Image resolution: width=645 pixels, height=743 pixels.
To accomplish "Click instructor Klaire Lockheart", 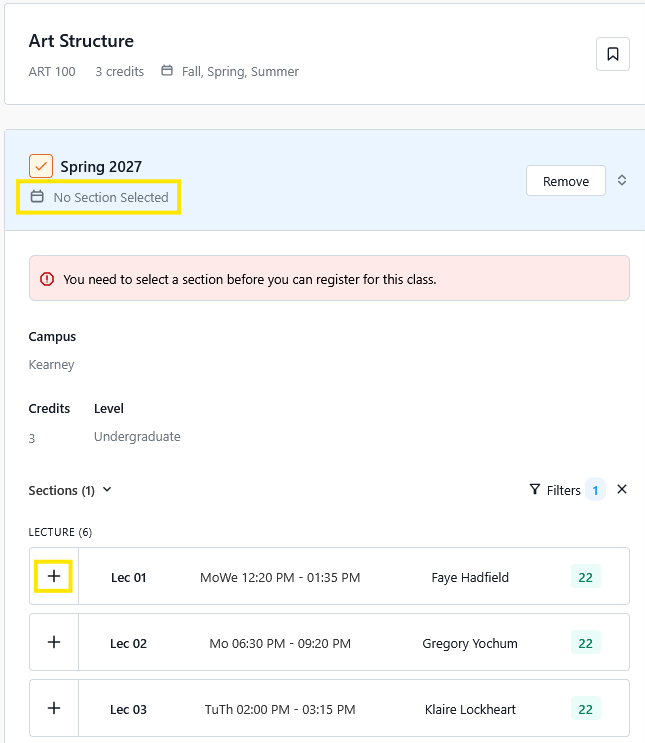I will pyautogui.click(x=470, y=709).
